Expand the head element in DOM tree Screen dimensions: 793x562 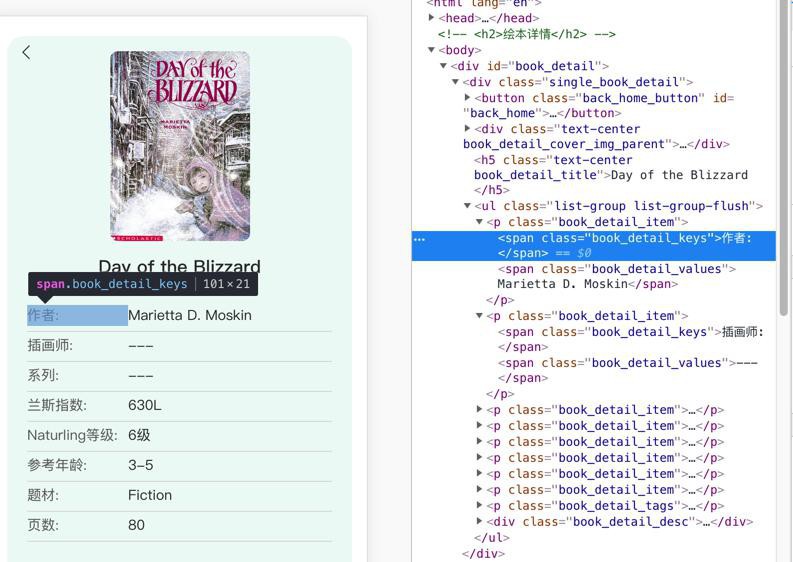[x=431, y=17]
